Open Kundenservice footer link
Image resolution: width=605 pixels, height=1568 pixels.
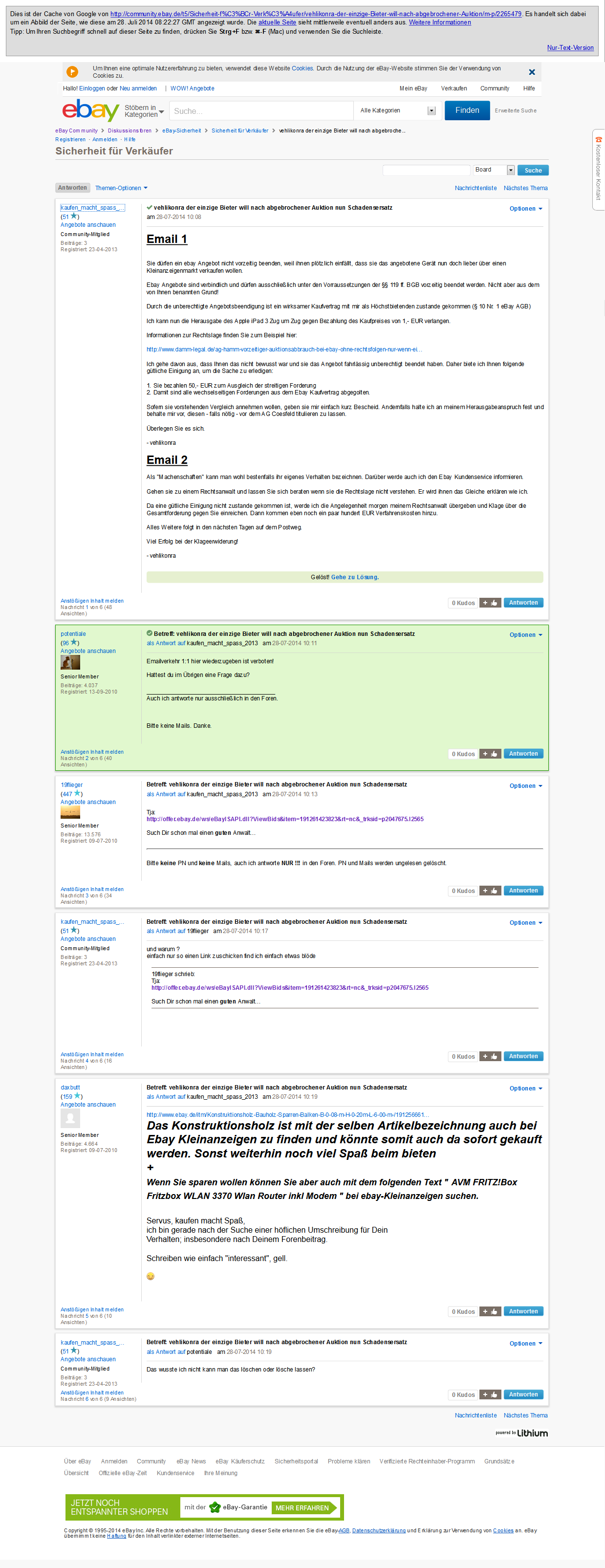[x=175, y=1473]
